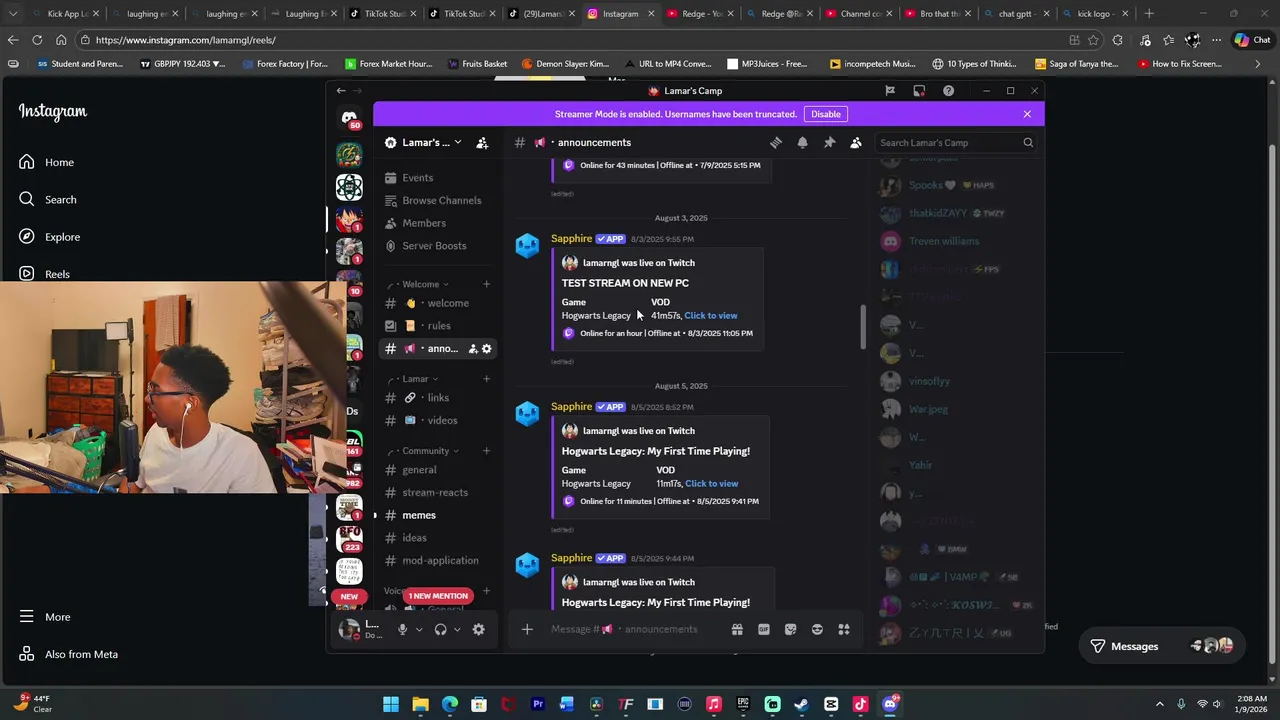The image size is (1280, 720).
Task: Click the plus attach button in message bar
Action: [527, 629]
